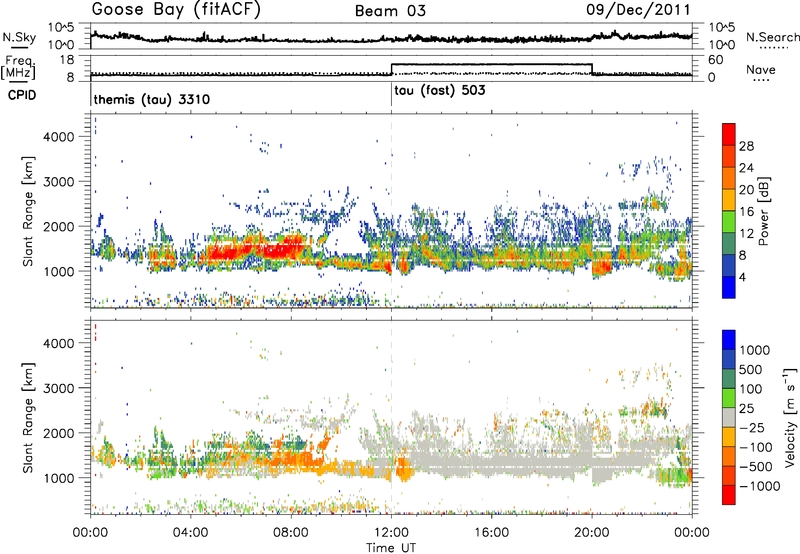
Task: Click the date '09/Dec/2011'
Action: [x=638, y=10]
